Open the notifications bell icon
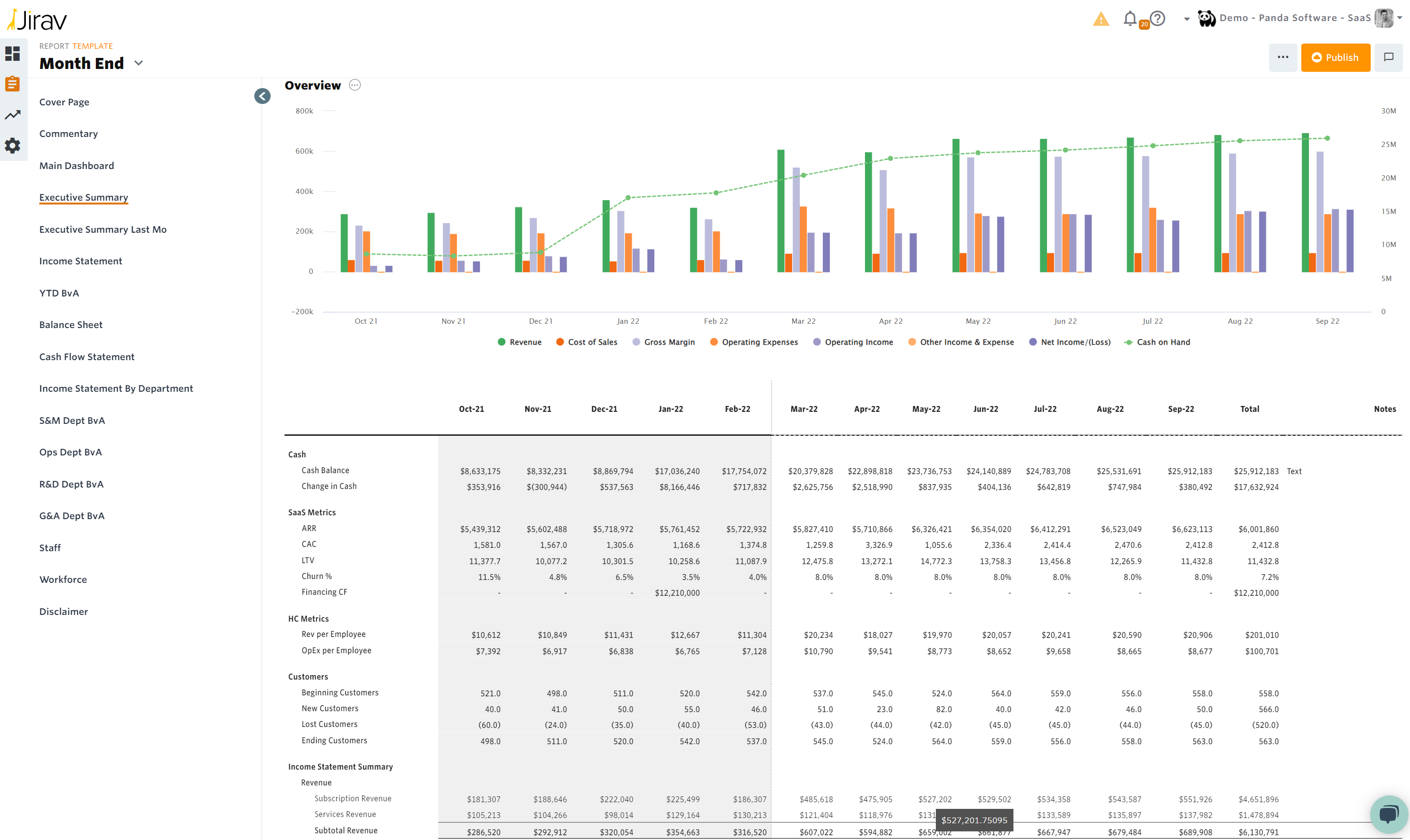The width and height of the screenshot is (1410, 840). 1130,19
